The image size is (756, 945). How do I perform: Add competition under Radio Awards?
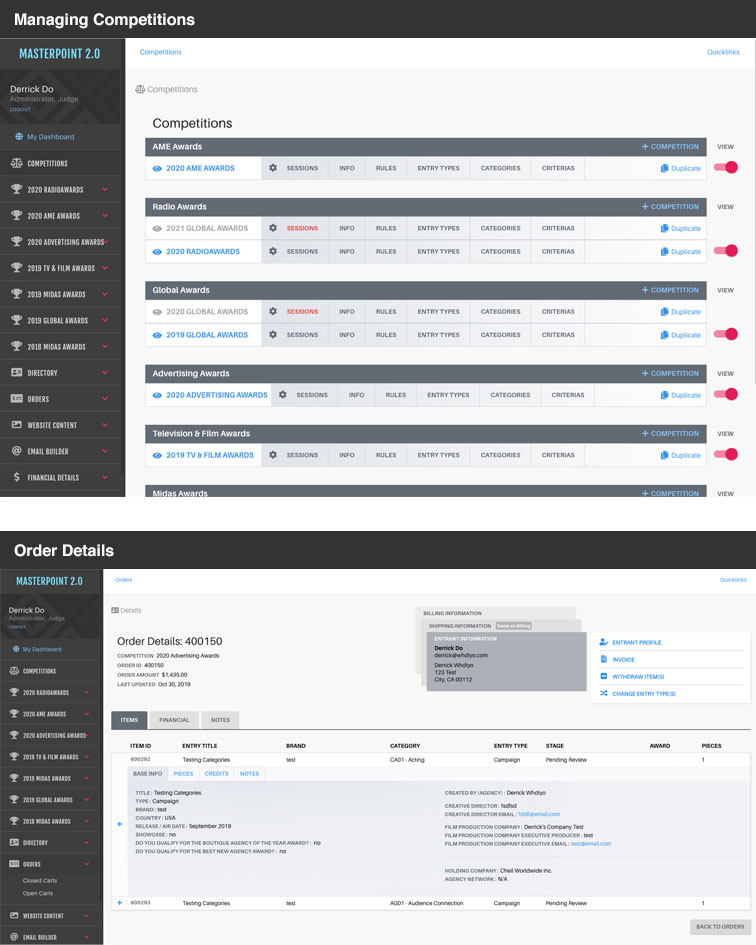(x=670, y=207)
